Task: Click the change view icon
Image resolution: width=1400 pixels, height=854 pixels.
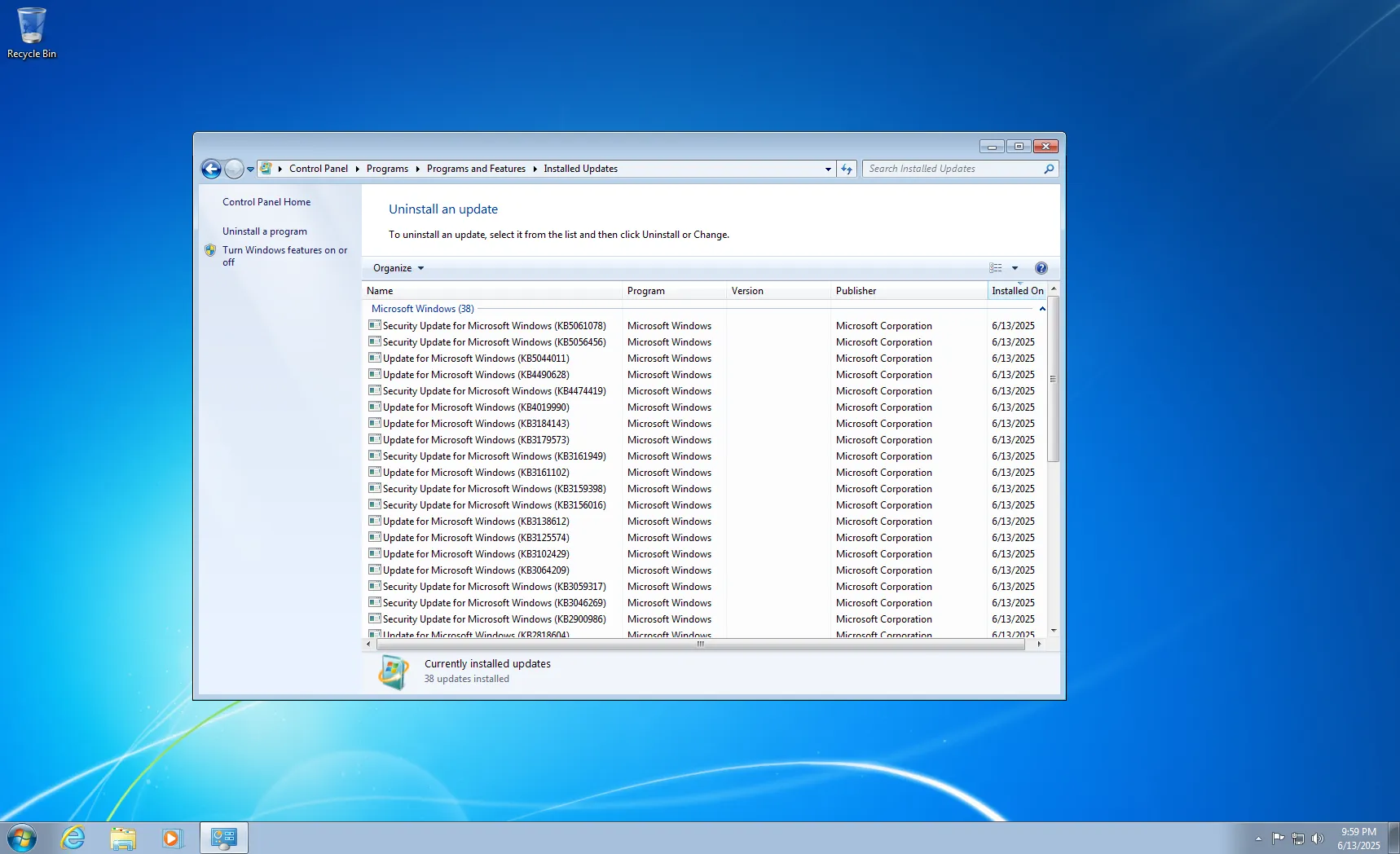Action: pos(996,268)
